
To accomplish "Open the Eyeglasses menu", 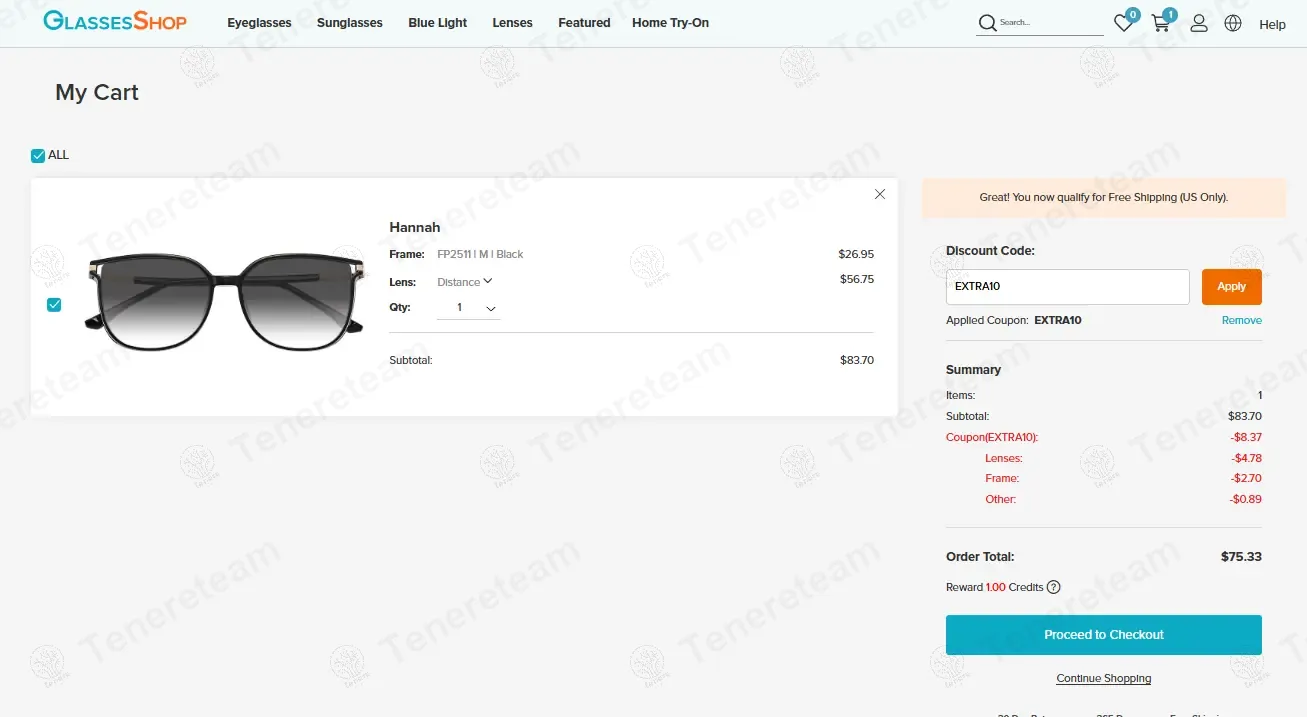I will [x=259, y=23].
